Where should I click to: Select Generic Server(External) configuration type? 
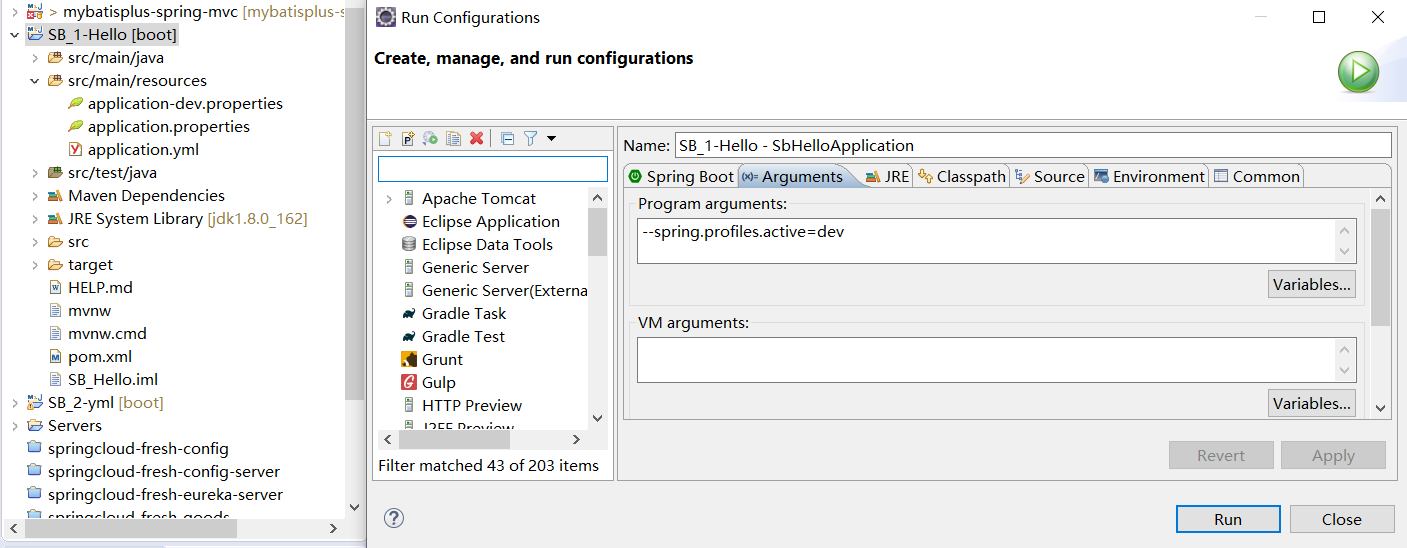click(495, 290)
